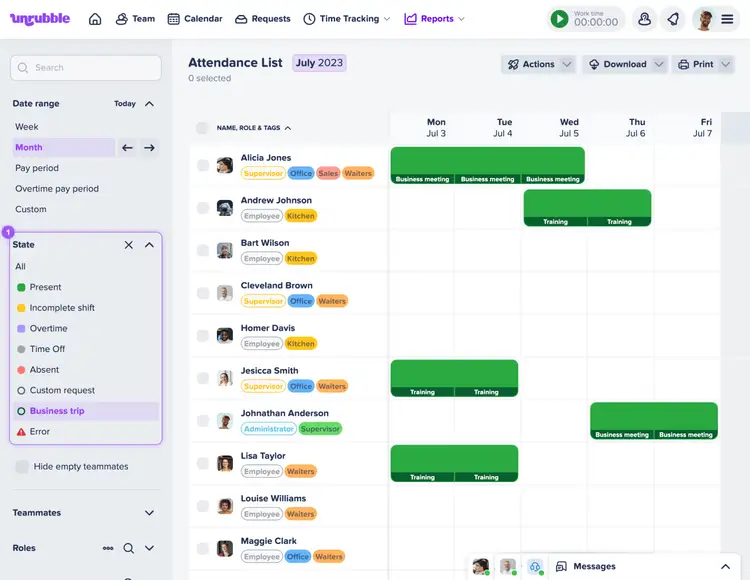Go to next month with right arrow
This screenshot has height=580, width=750.
point(149,148)
